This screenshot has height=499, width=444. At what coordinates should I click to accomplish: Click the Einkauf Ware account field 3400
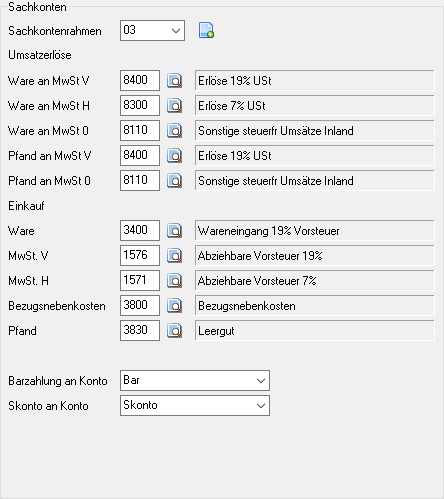pos(140,230)
